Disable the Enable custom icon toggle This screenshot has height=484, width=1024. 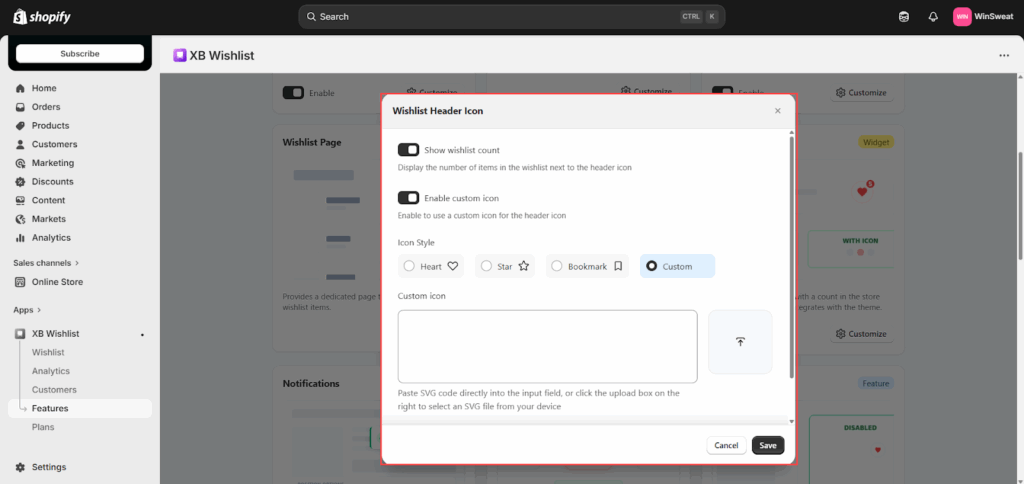(408, 198)
